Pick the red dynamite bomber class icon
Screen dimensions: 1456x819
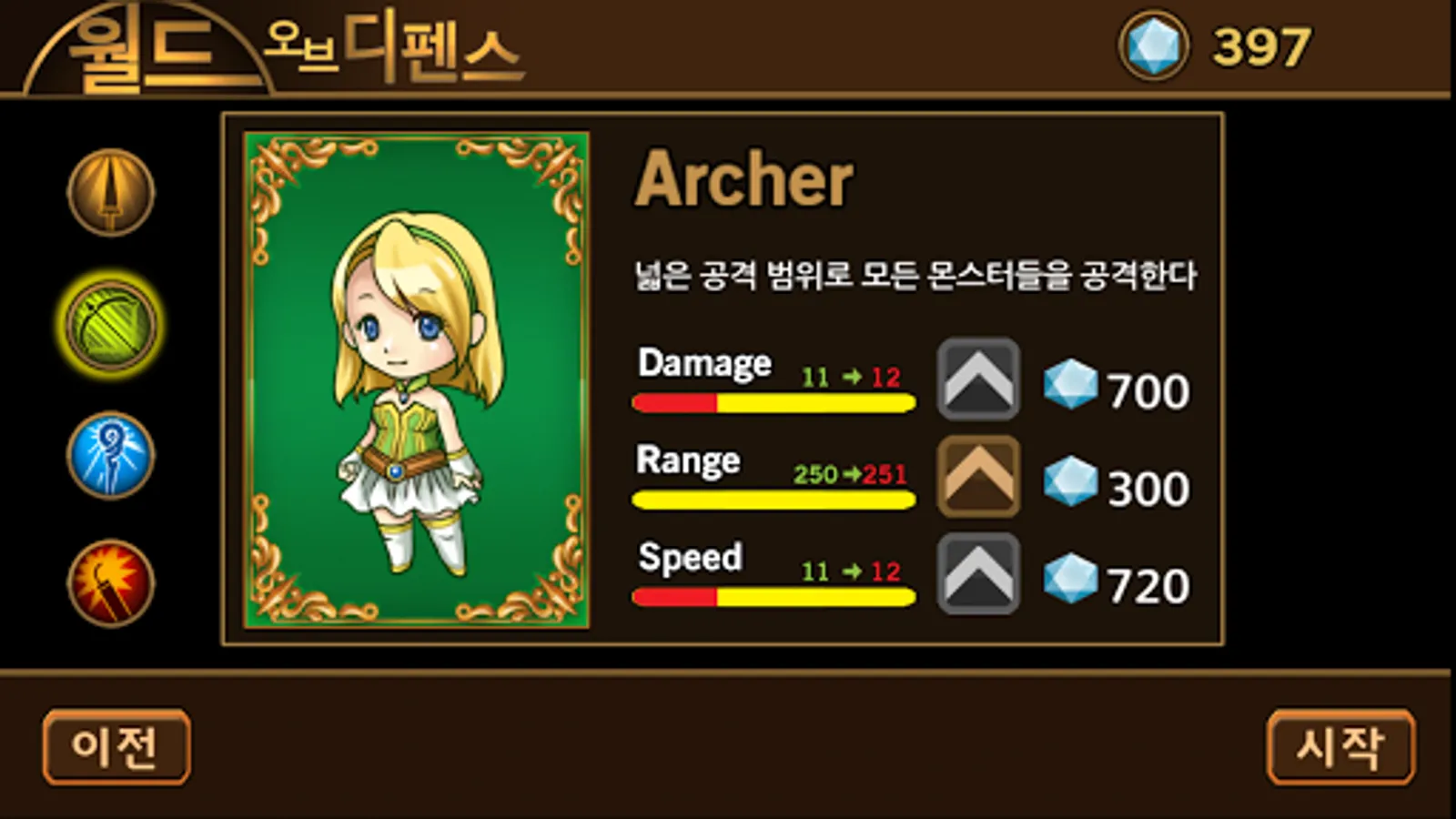(111, 584)
